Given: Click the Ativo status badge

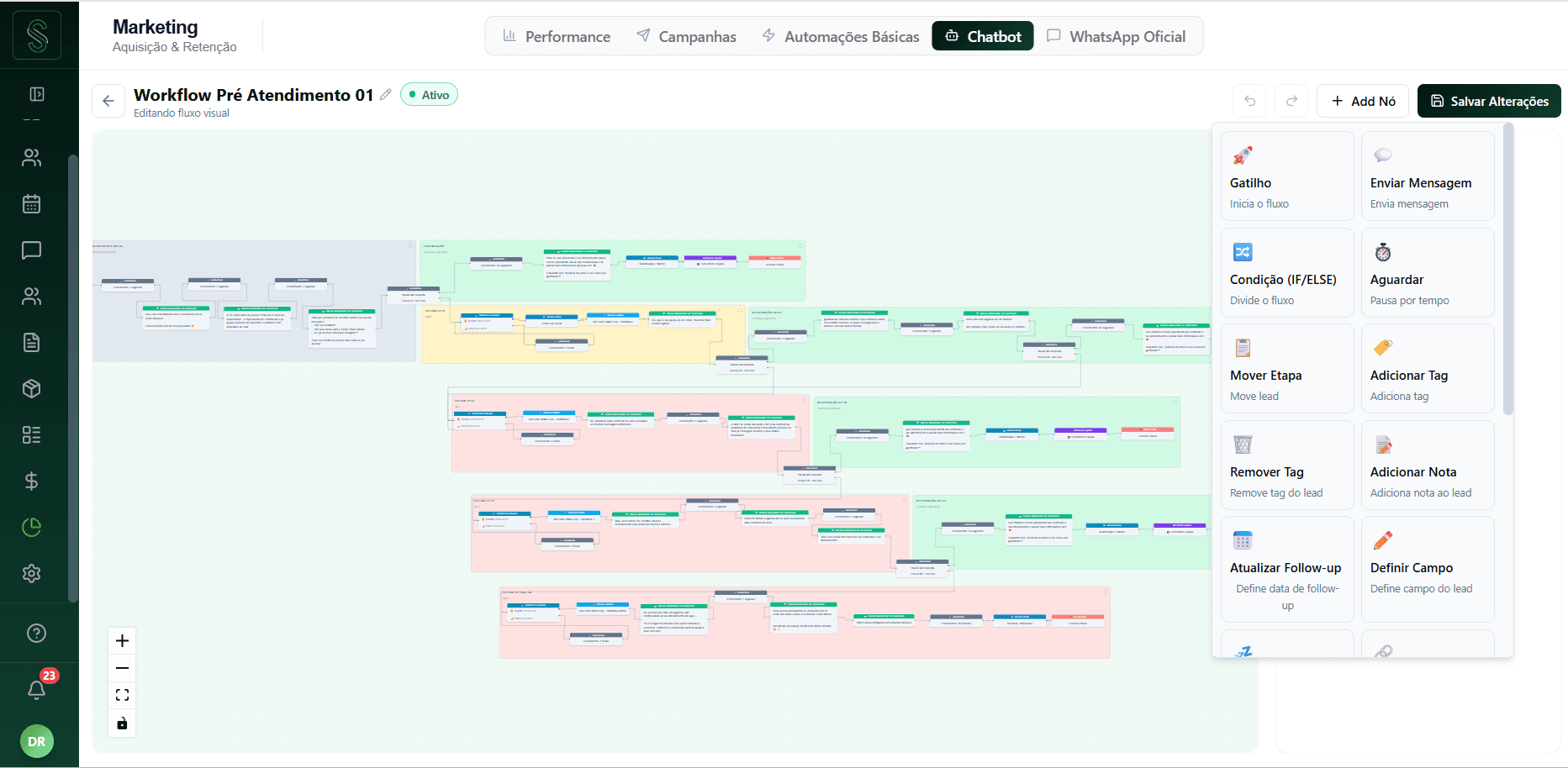Looking at the screenshot, I should (x=429, y=95).
